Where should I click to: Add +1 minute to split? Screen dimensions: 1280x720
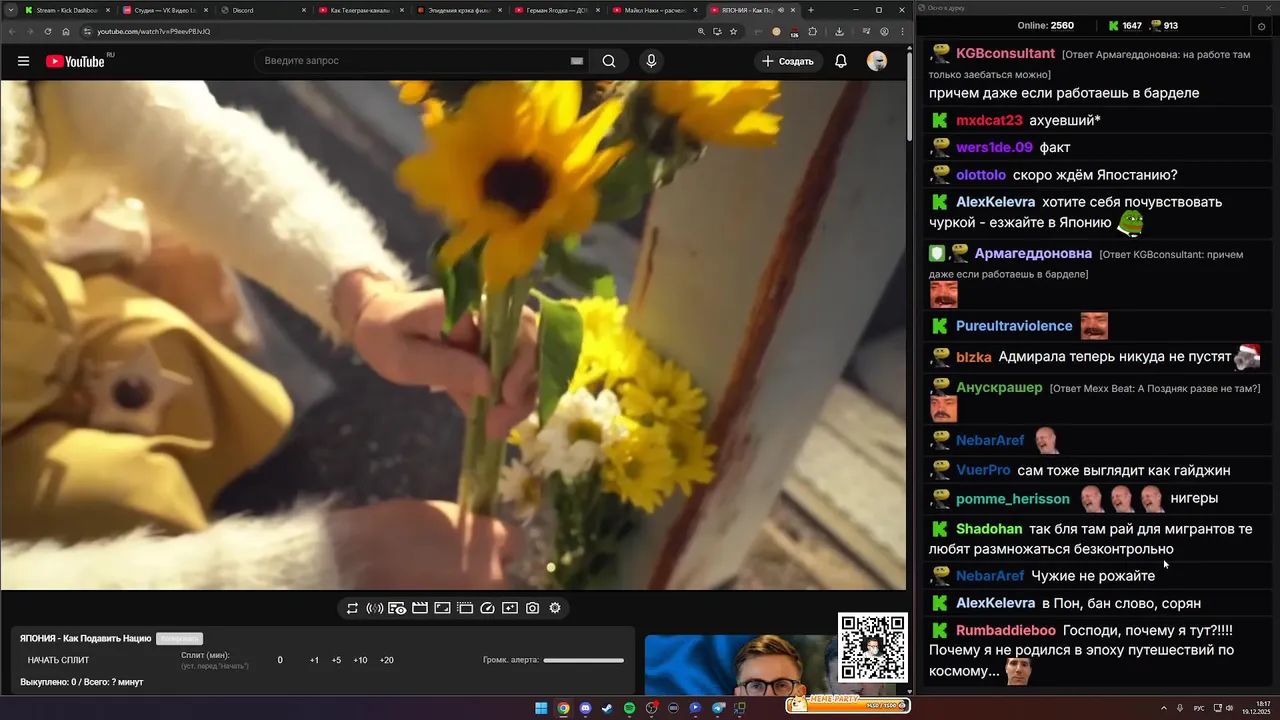click(314, 660)
